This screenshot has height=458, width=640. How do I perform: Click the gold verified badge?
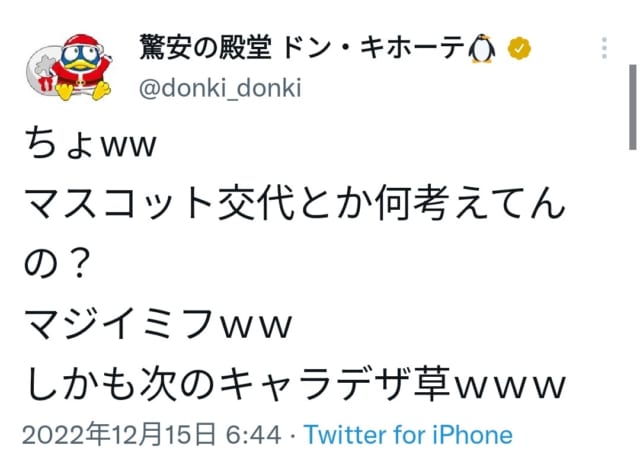click(519, 48)
